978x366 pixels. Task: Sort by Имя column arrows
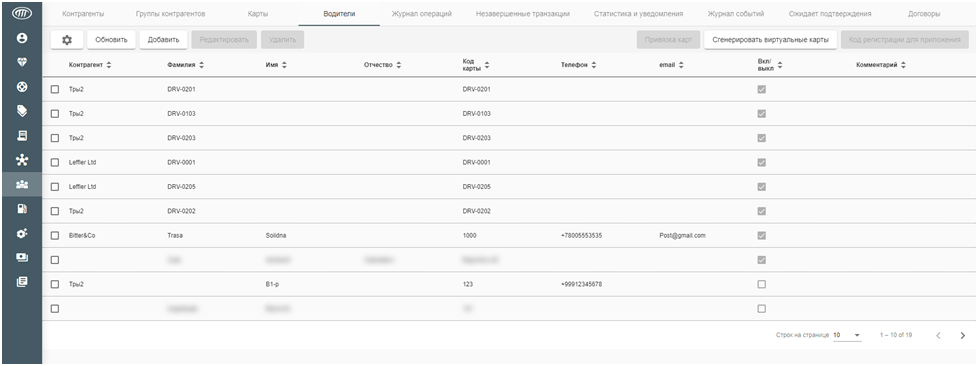coord(284,65)
